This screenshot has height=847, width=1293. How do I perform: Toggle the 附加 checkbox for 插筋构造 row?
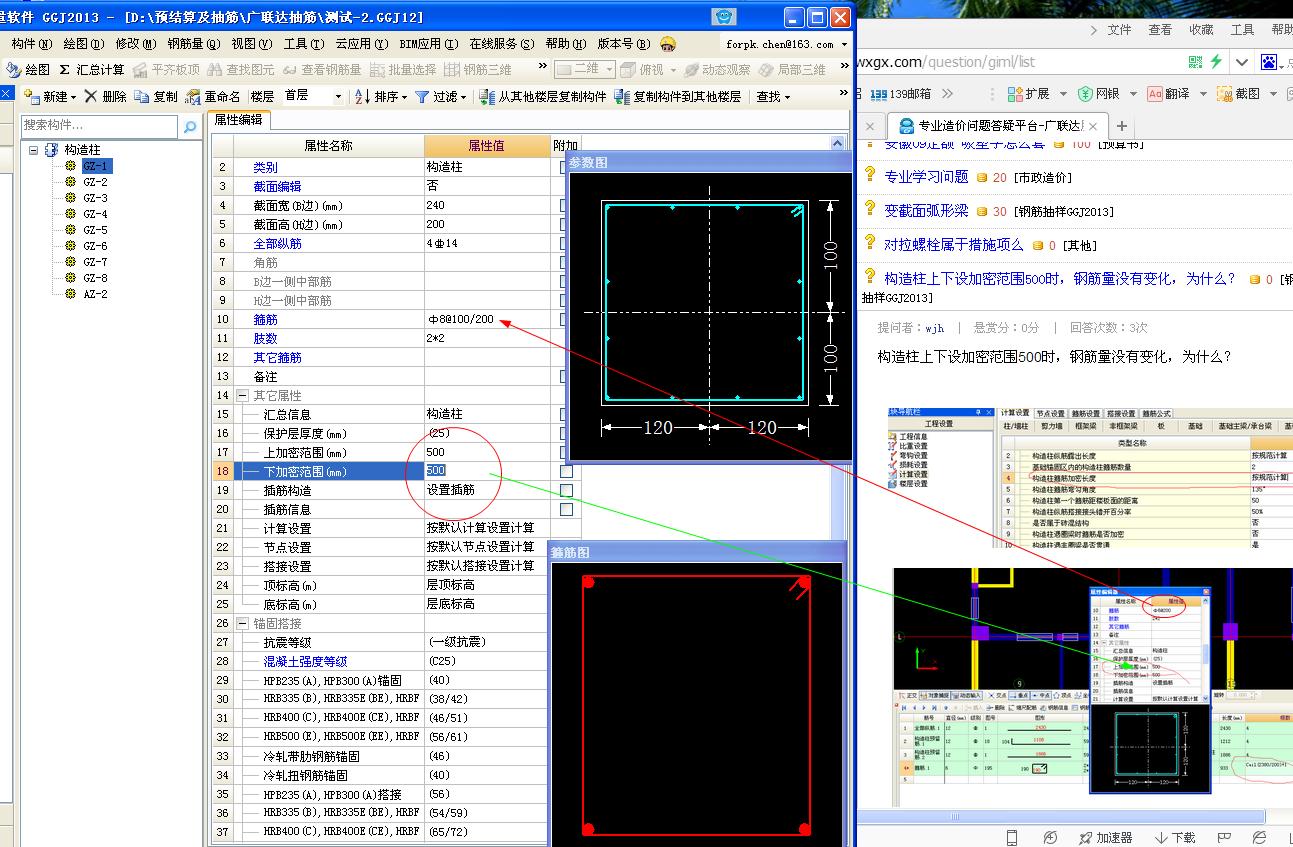tap(566, 490)
